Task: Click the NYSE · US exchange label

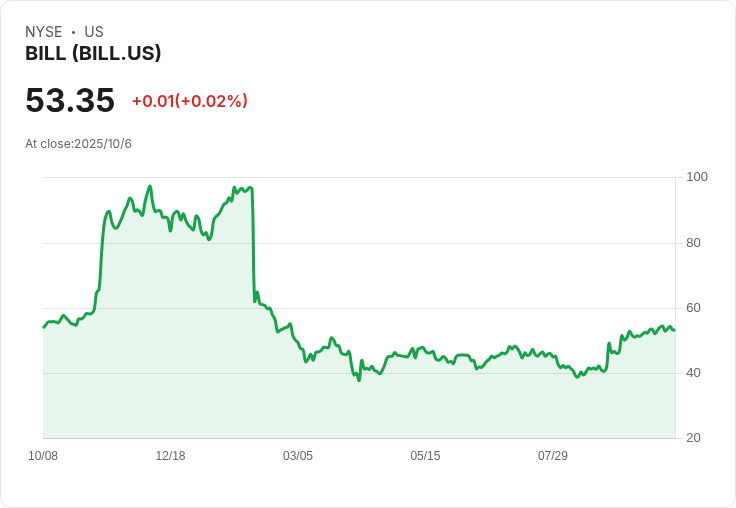Action: tap(64, 32)
